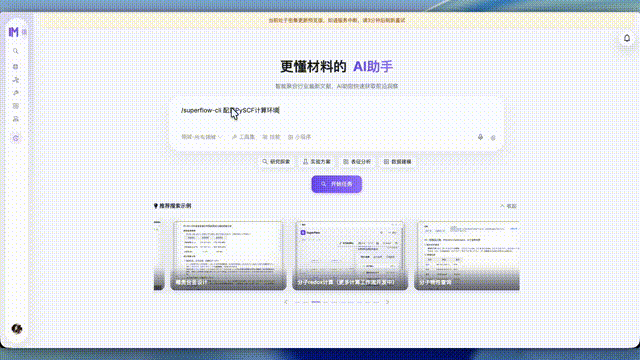Open notifications bell icon
The width and height of the screenshot is (640, 360).
coord(627,38)
